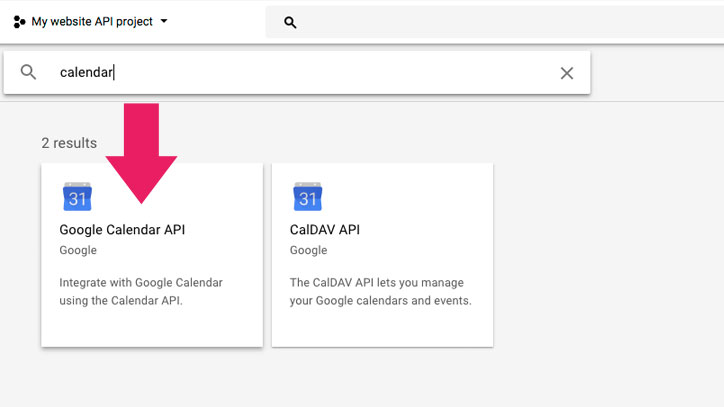
Task: Open My website API project selector
Action: (91, 21)
